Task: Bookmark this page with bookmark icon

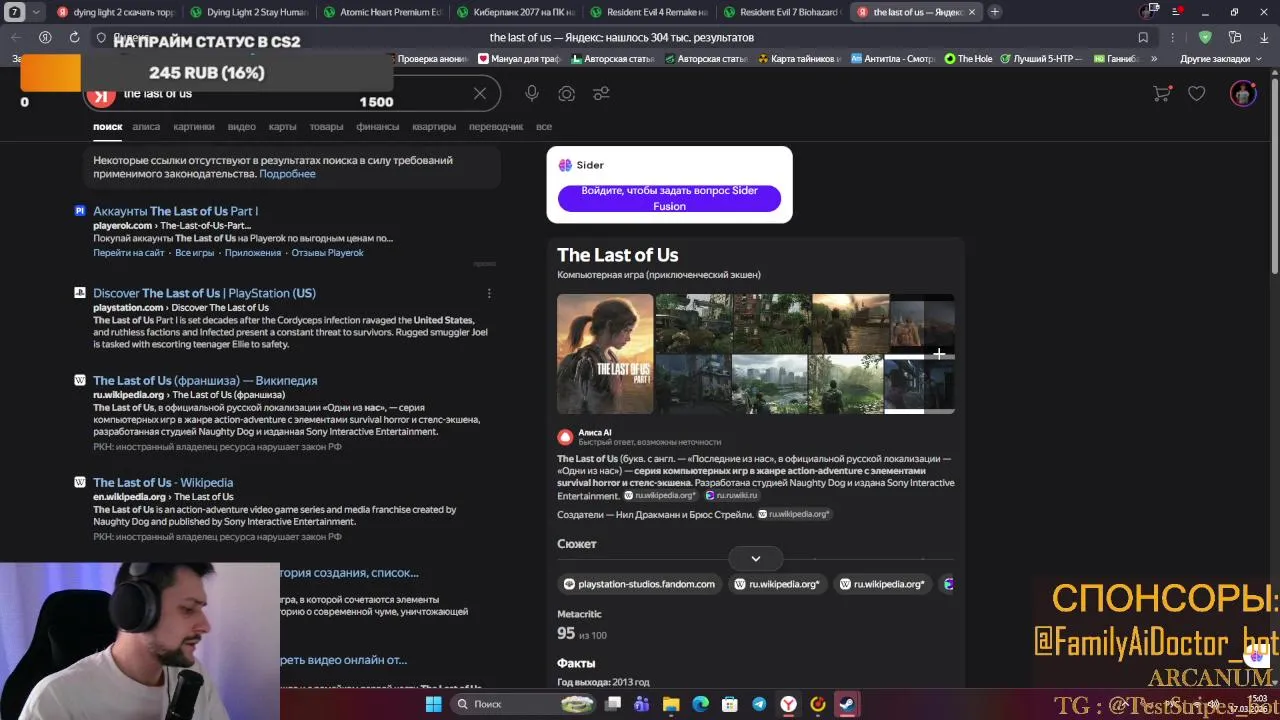Action: [1143, 37]
